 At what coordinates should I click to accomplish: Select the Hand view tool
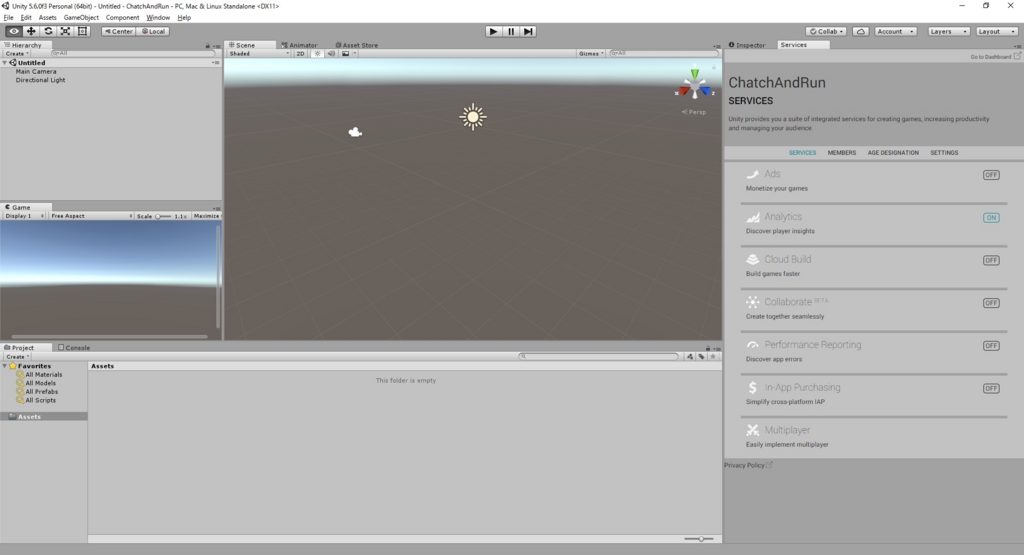point(13,31)
